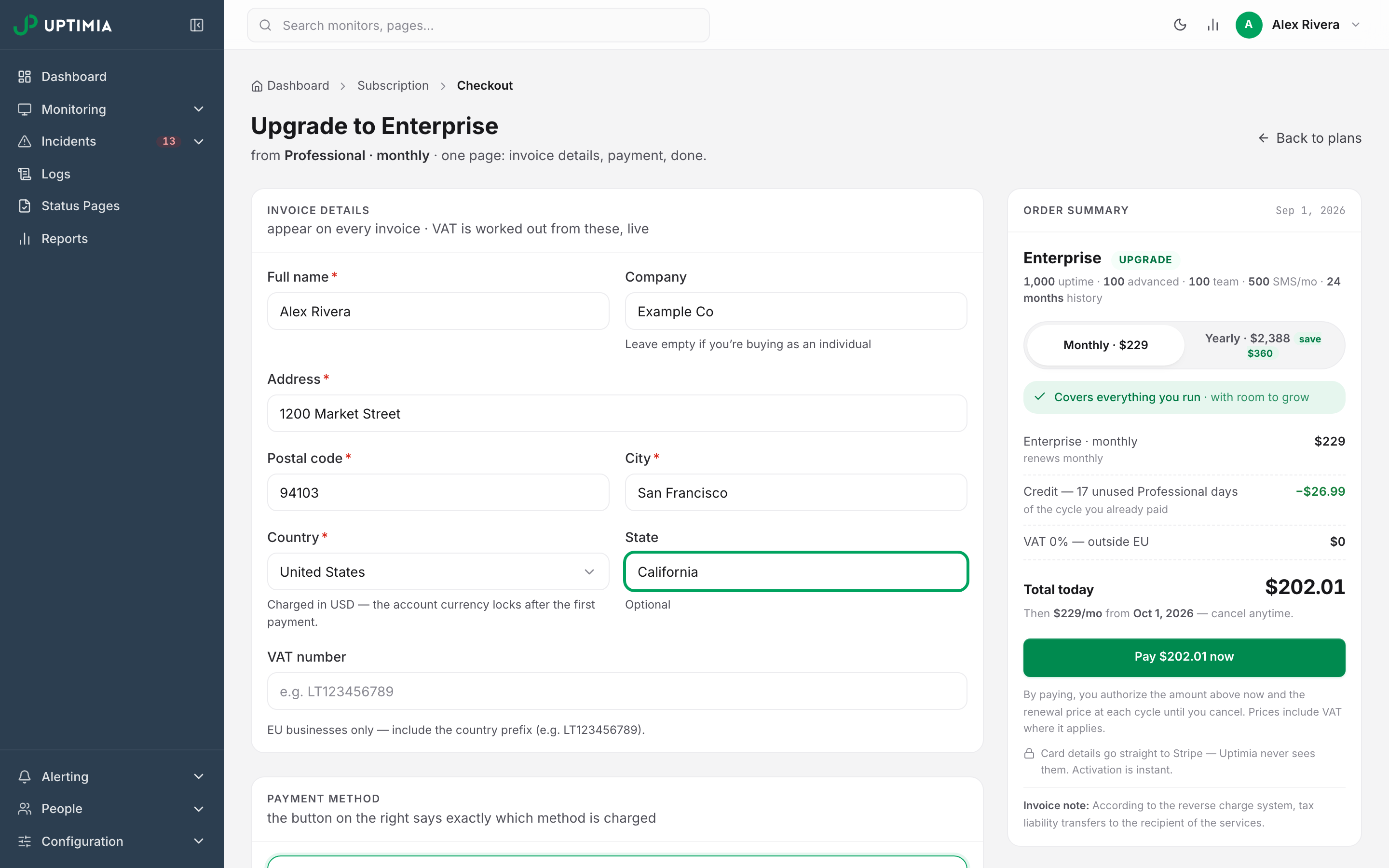Go back via Back to plans link
This screenshot has height=868, width=1389.
1309,138
